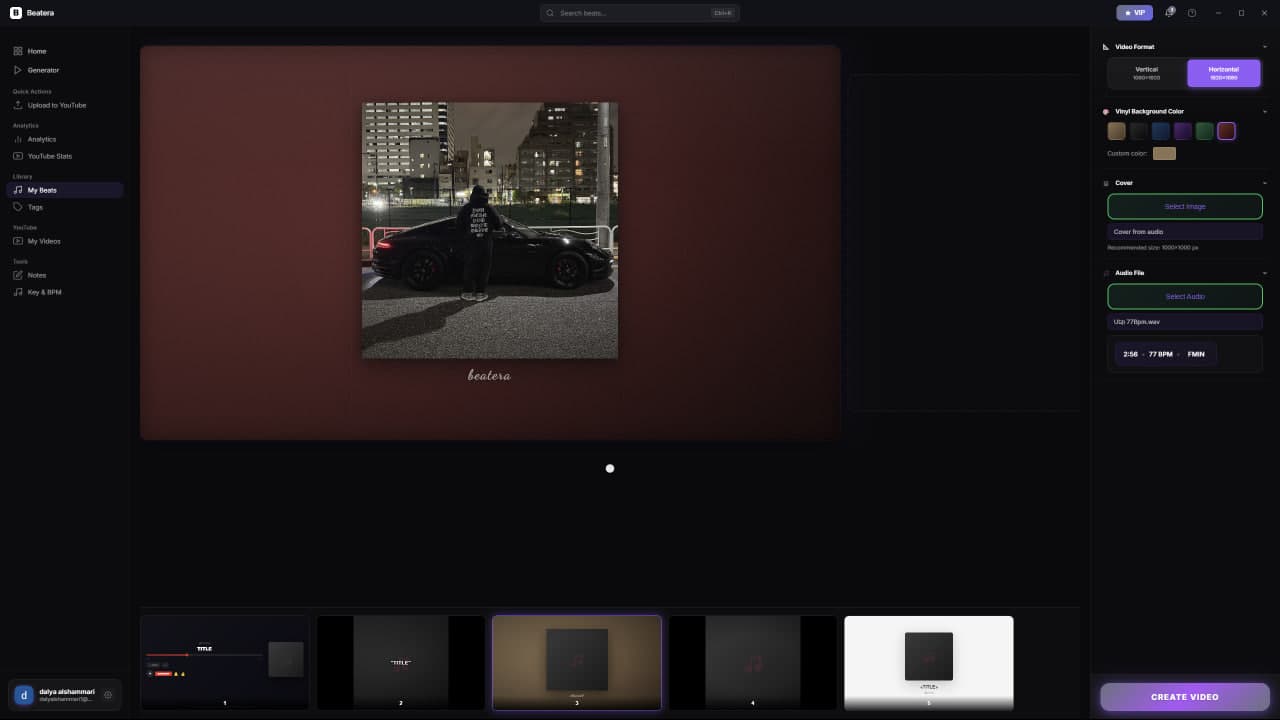Select video template thumbnail number 5
Viewport: 1280px width, 720px height.
(x=928, y=662)
